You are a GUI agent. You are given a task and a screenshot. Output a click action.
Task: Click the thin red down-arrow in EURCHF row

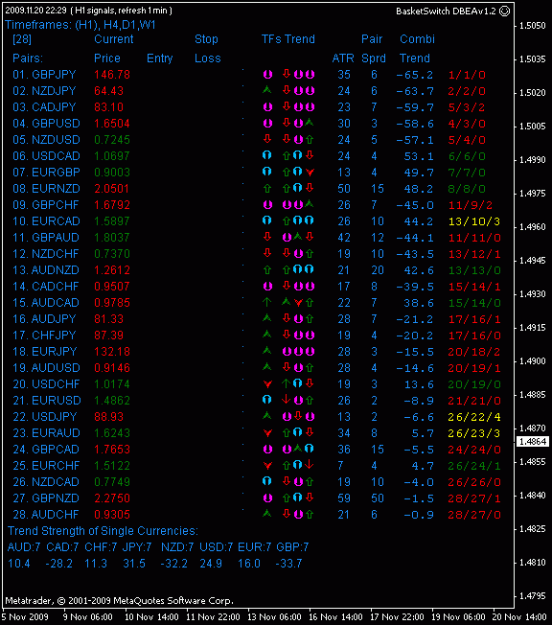coord(310,465)
